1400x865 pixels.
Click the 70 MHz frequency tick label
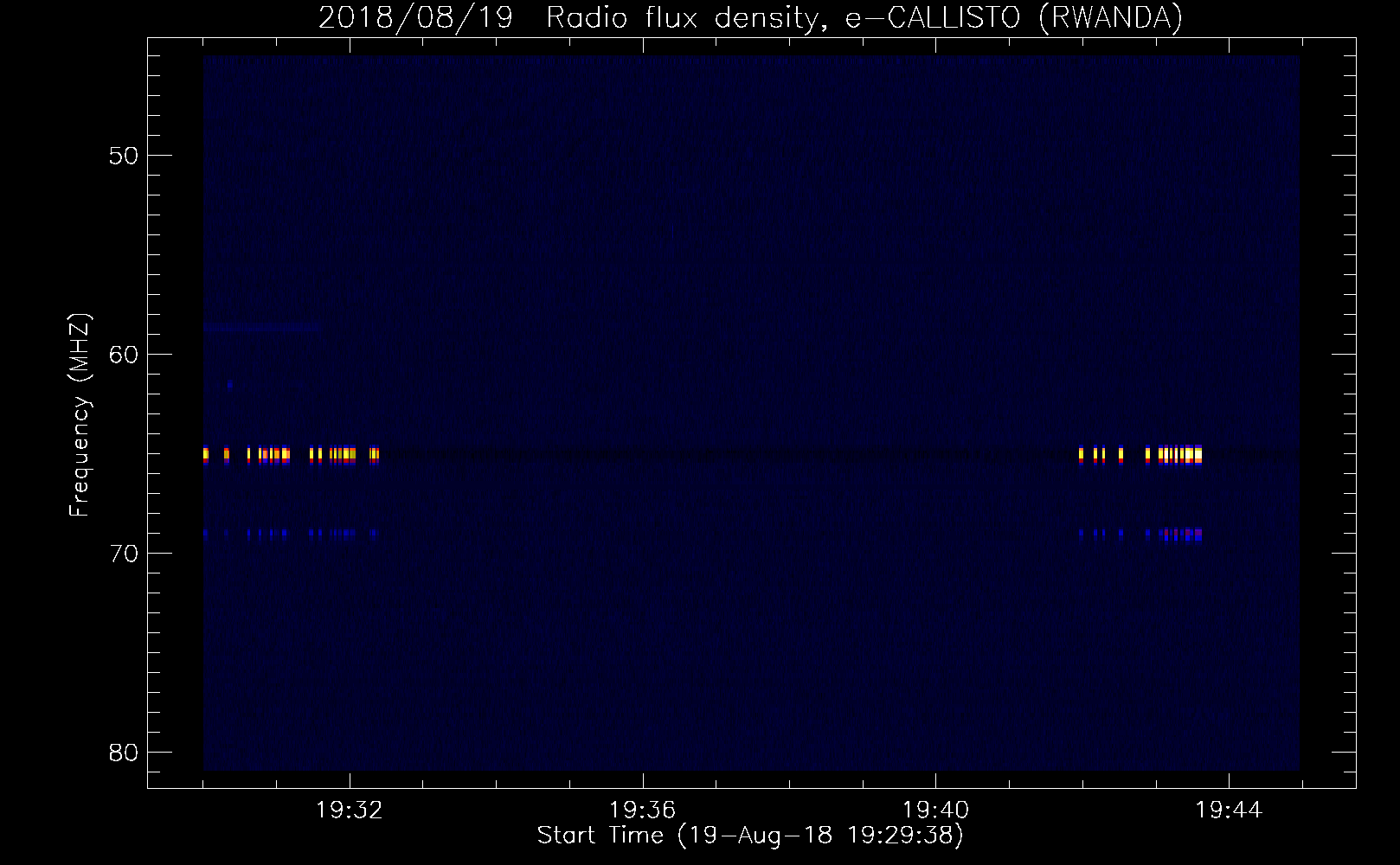coord(125,554)
